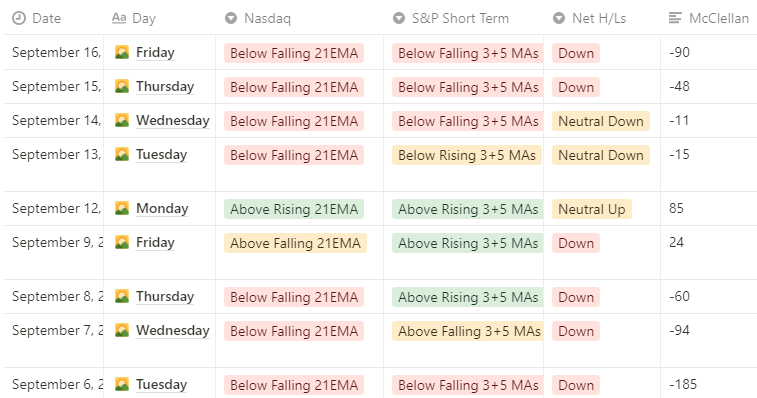Viewport: 757px width, 398px height.
Task: Click the page image icon for September 16 Friday
Action: coord(122,52)
